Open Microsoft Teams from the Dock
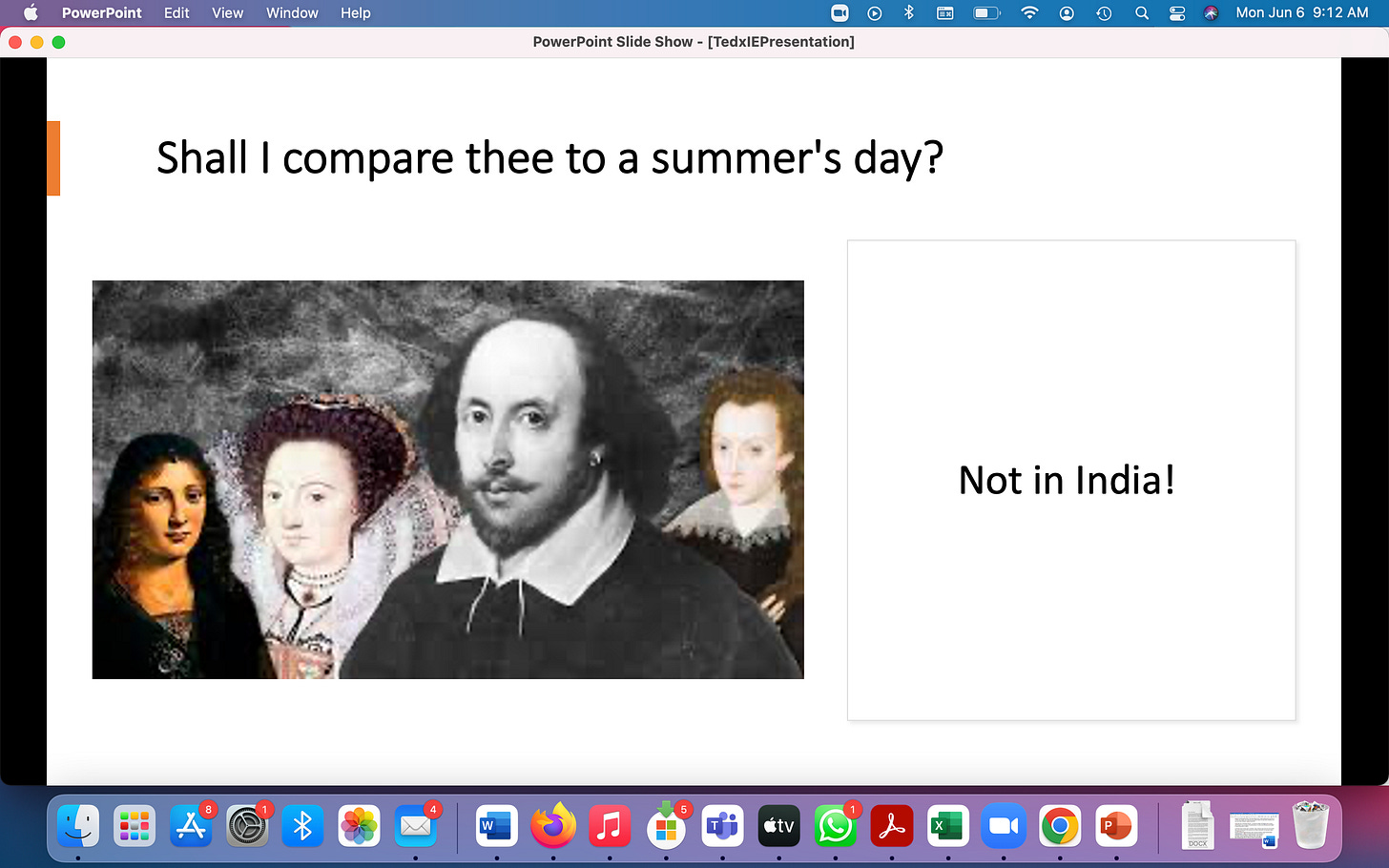 [722, 825]
